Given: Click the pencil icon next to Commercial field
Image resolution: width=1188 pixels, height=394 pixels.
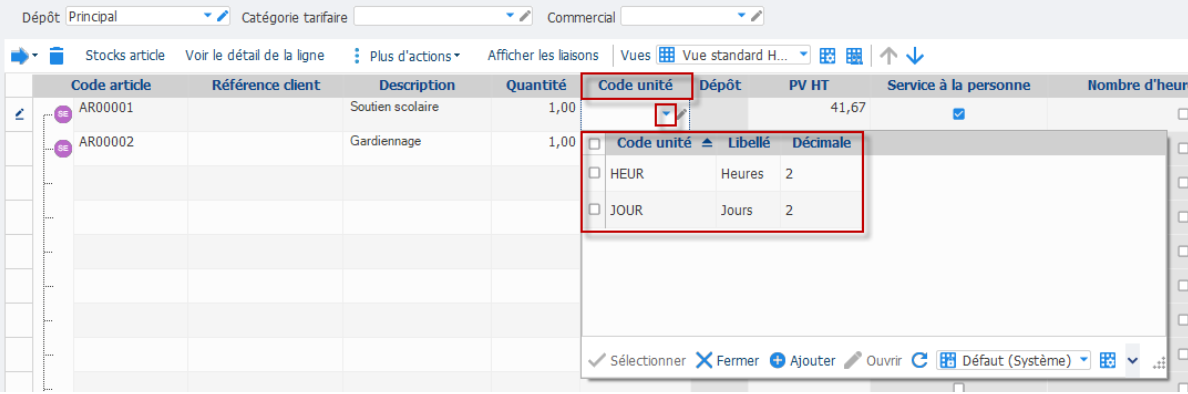Looking at the screenshot, I should 755,16.
